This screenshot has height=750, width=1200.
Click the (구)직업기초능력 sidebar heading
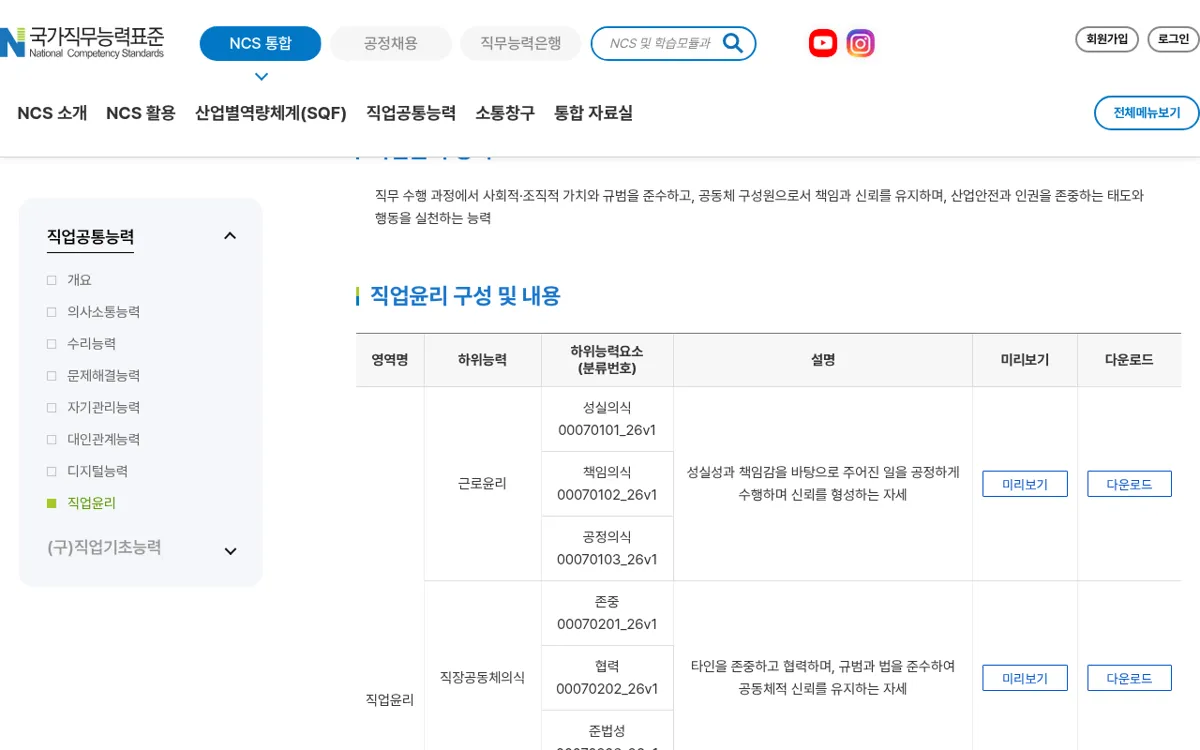(x=104, y=548)
